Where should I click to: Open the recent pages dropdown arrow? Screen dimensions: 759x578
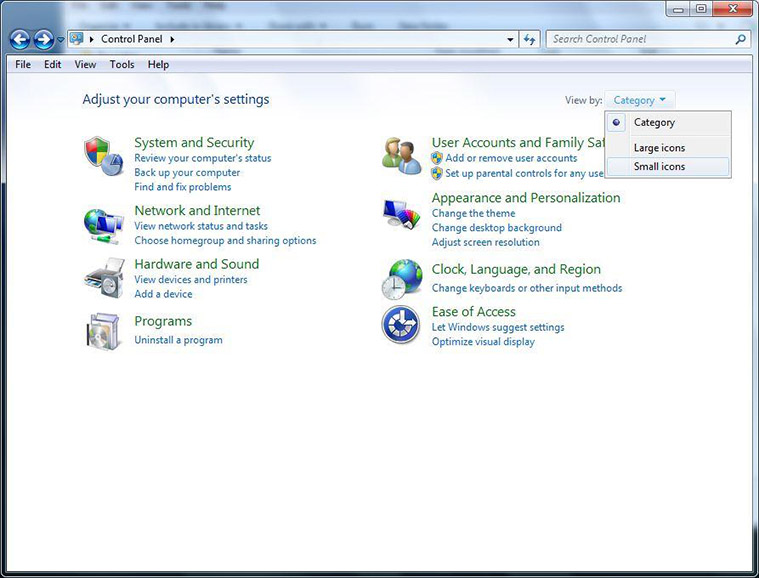pyautogui.click(x=61, y=40)
